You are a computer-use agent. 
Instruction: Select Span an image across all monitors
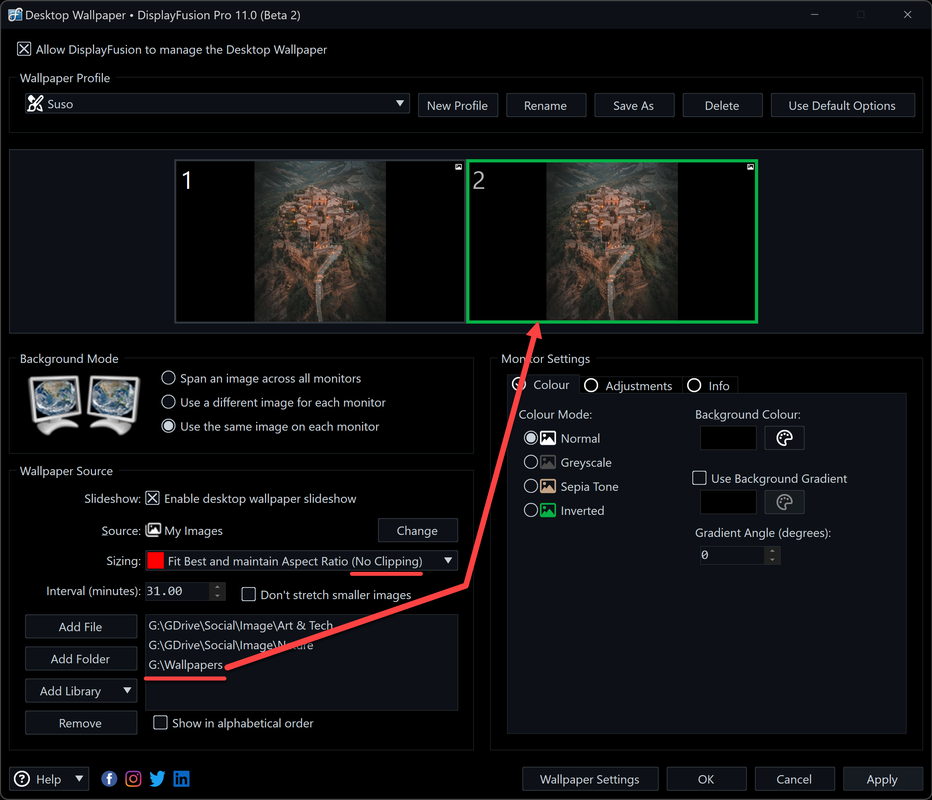pyautogui.click(x=168, y=378)
